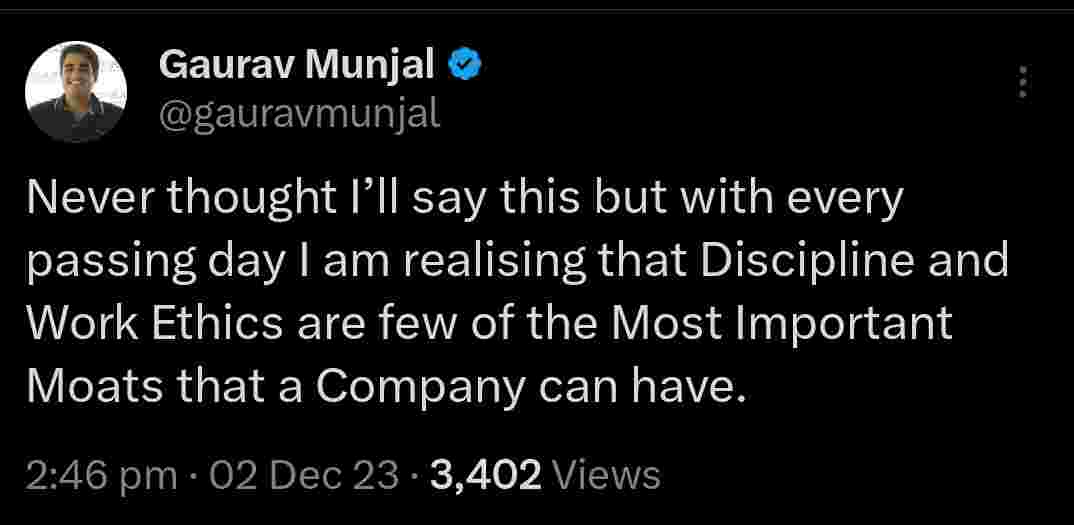Click the Views label
Screen dimensions: 1074x525
click(x=607, y=474)
